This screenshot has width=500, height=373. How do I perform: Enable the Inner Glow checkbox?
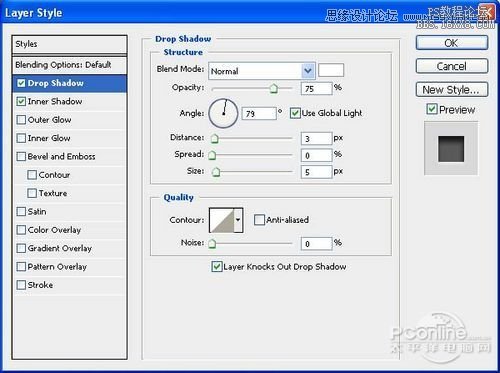(21, 138)
